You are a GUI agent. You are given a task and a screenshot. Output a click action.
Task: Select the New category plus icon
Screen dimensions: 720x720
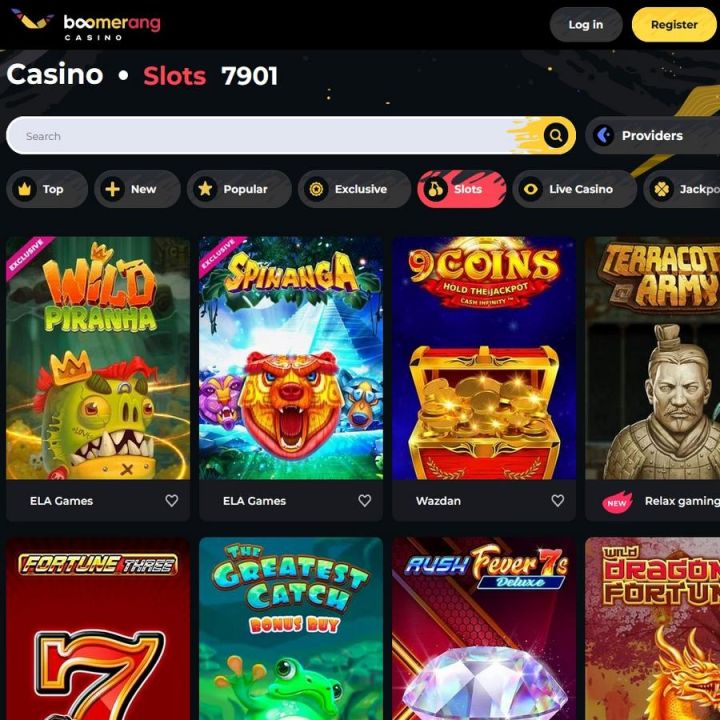[112, 189]
